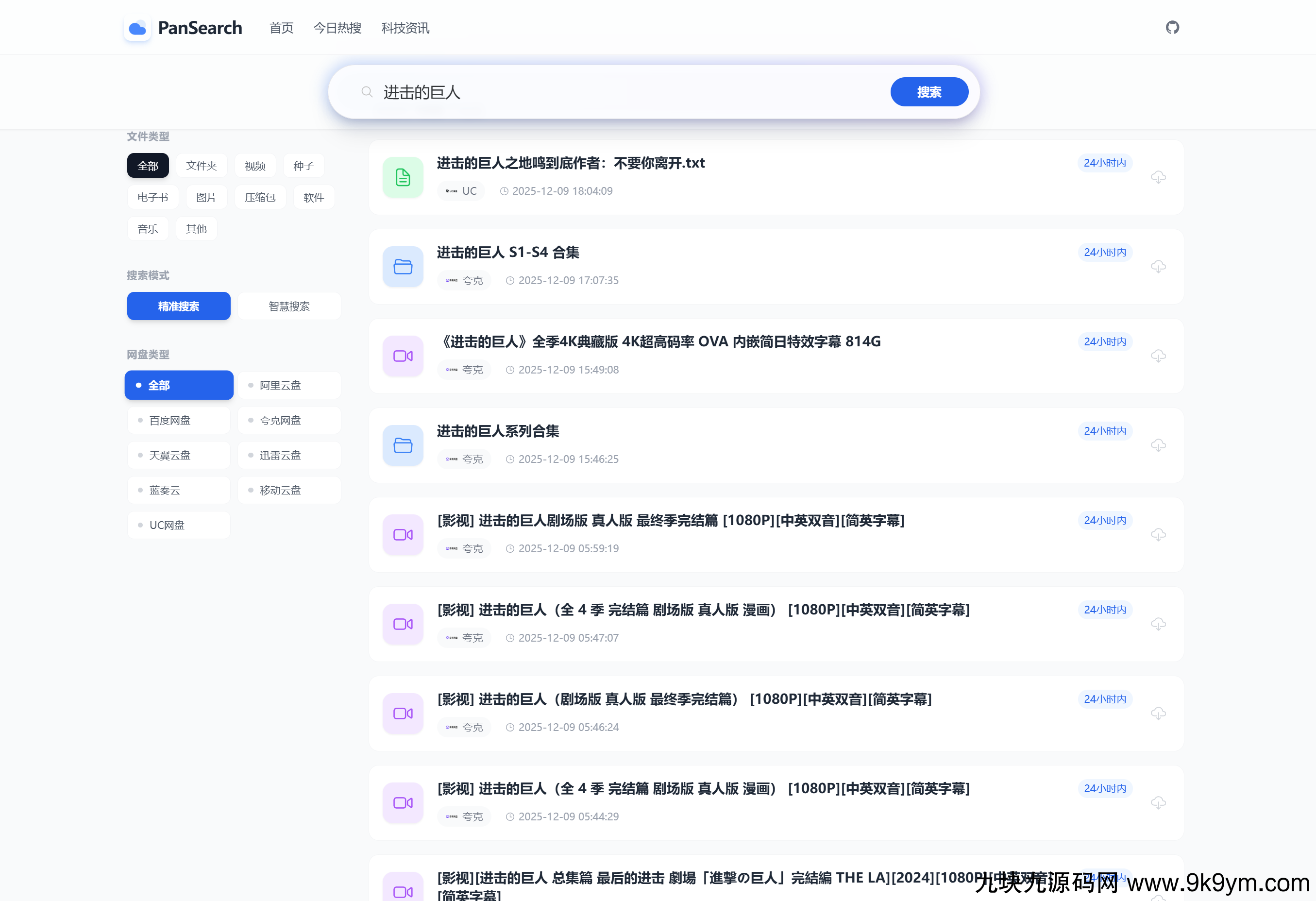1316x901 pixels.
Task: Click the video icon on the 4K典藏版 result
Action: (x=402, y=356)
